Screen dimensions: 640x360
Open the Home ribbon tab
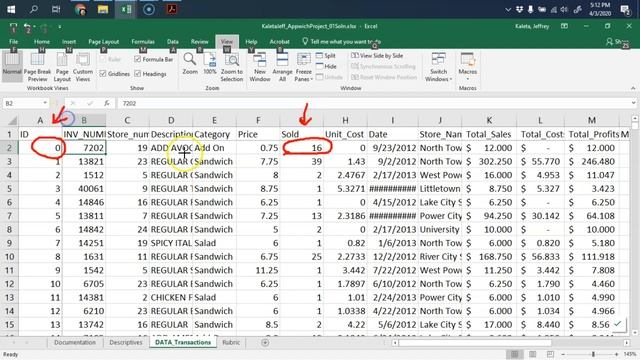(42, 42)
